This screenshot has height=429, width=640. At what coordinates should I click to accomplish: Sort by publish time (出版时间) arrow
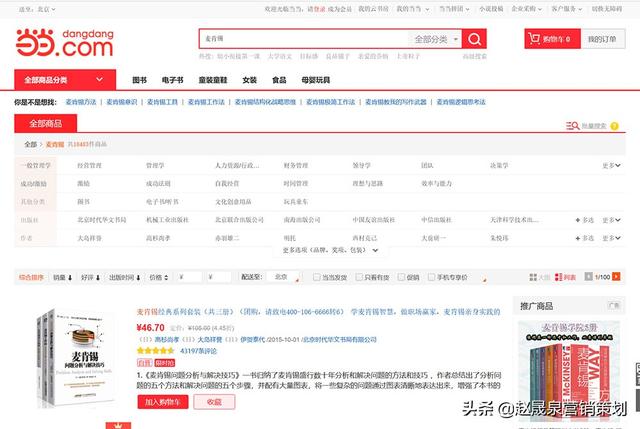(x=138, y=278)
